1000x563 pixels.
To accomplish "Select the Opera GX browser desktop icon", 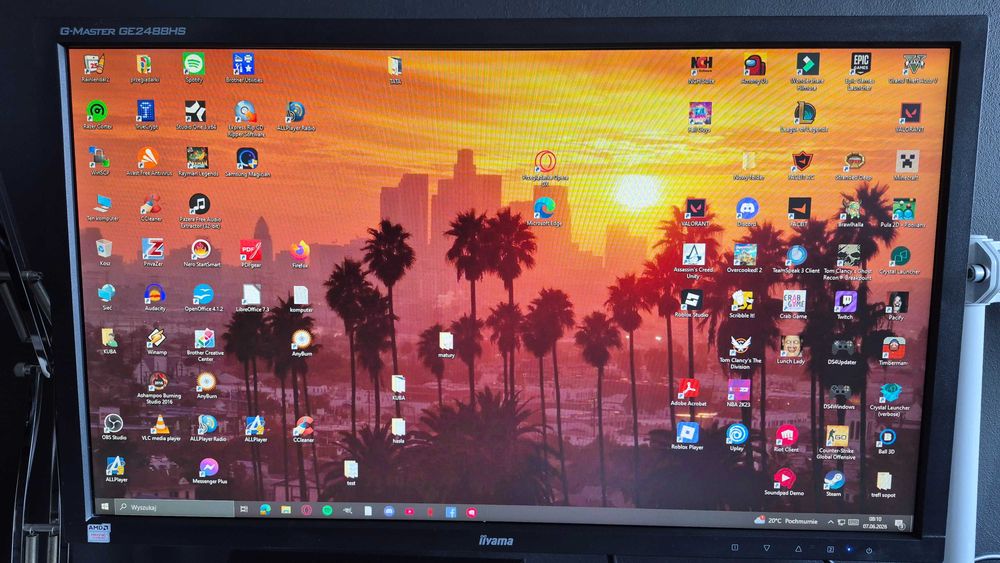I will pyautogui.click(x=545, y=168).
